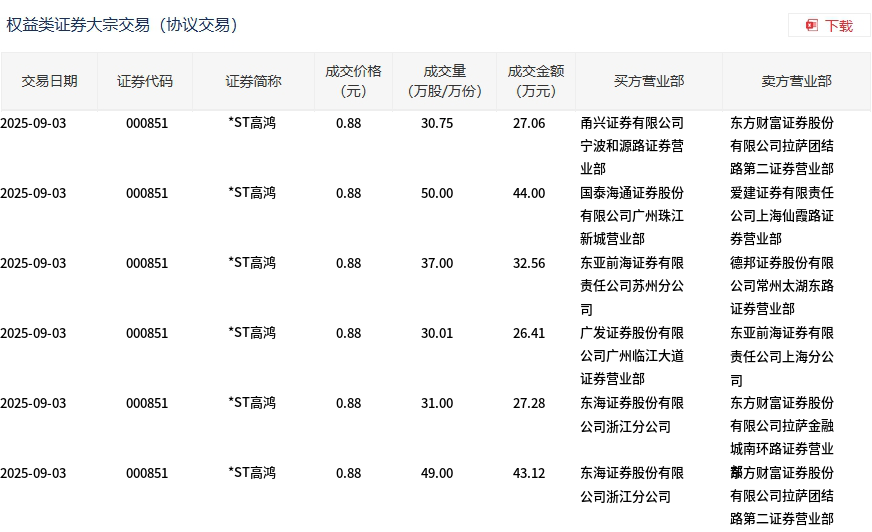The width and height of the screenshot is (872, 532).
Task: Click buyer 国泰海通证券广州珠江新城营业部
Action: click(632, 216)
